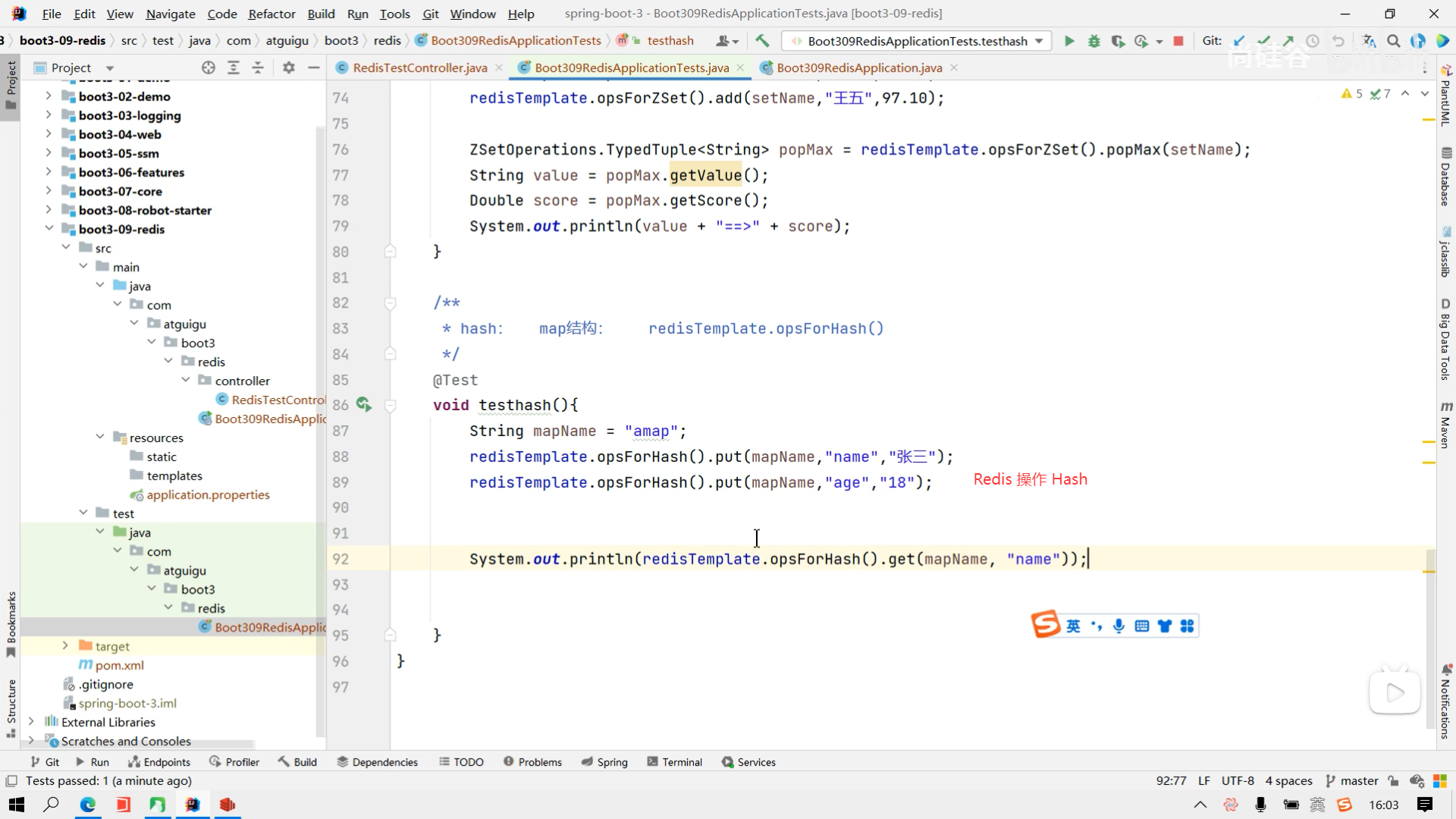Screen dimensions: 1456x819
Task: Collapse the boot3-09-redis module
Action: [x=49, y=228]
